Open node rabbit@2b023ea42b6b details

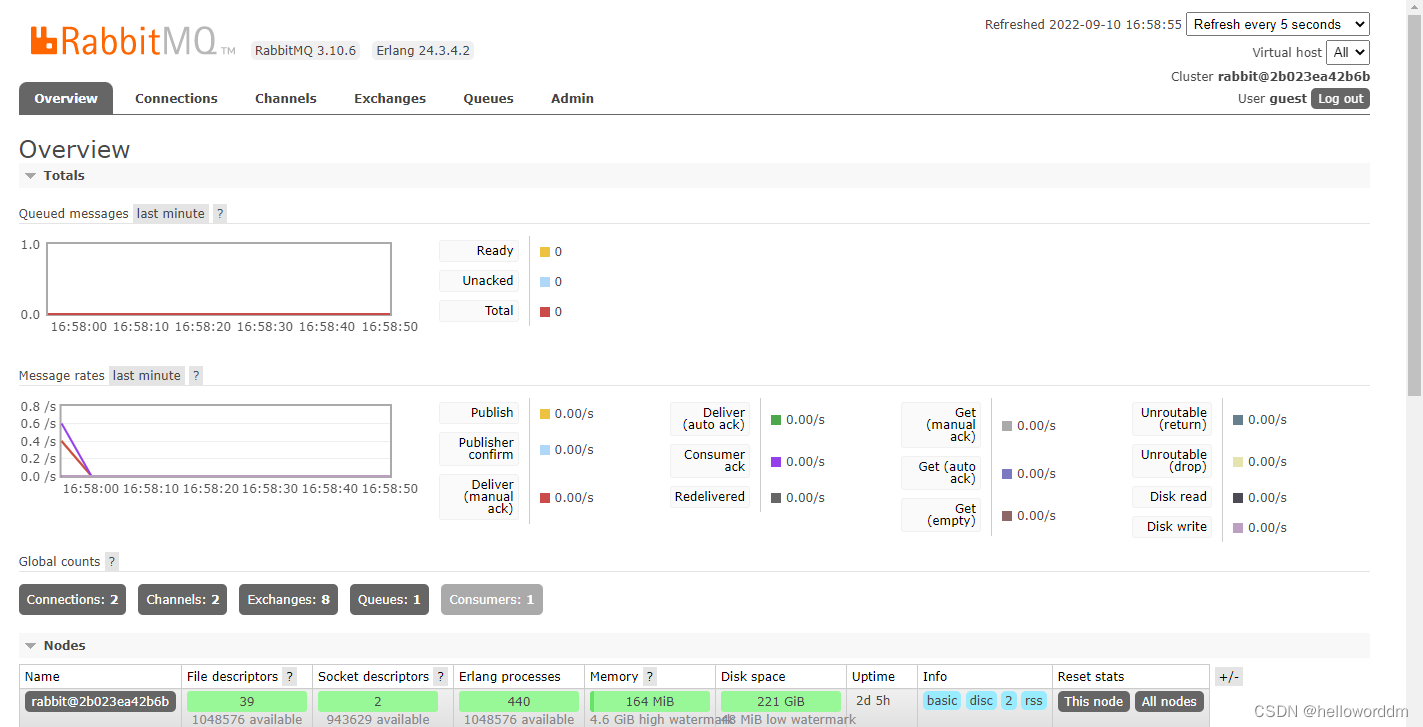point(100,701)
